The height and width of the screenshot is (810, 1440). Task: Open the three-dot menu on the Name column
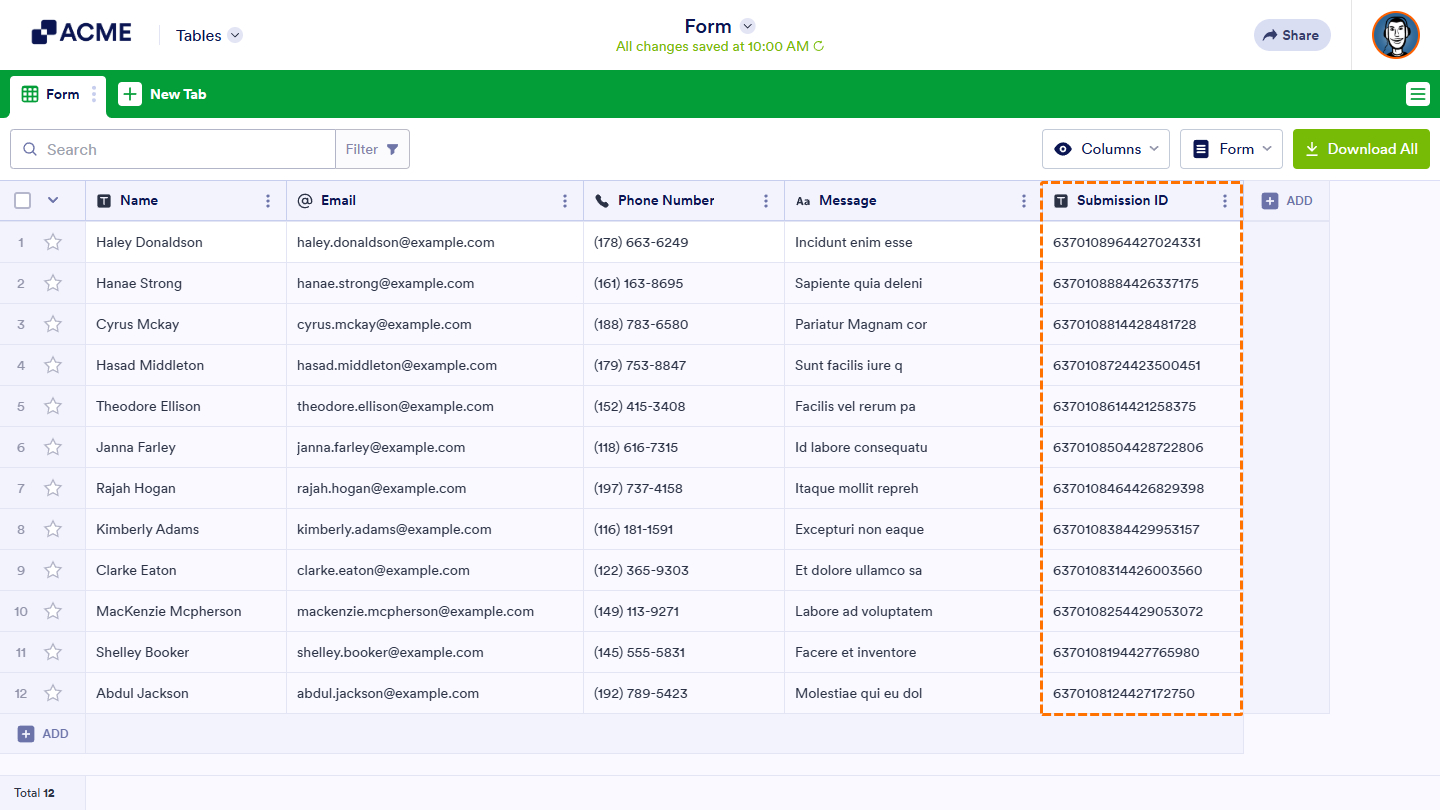268,200
